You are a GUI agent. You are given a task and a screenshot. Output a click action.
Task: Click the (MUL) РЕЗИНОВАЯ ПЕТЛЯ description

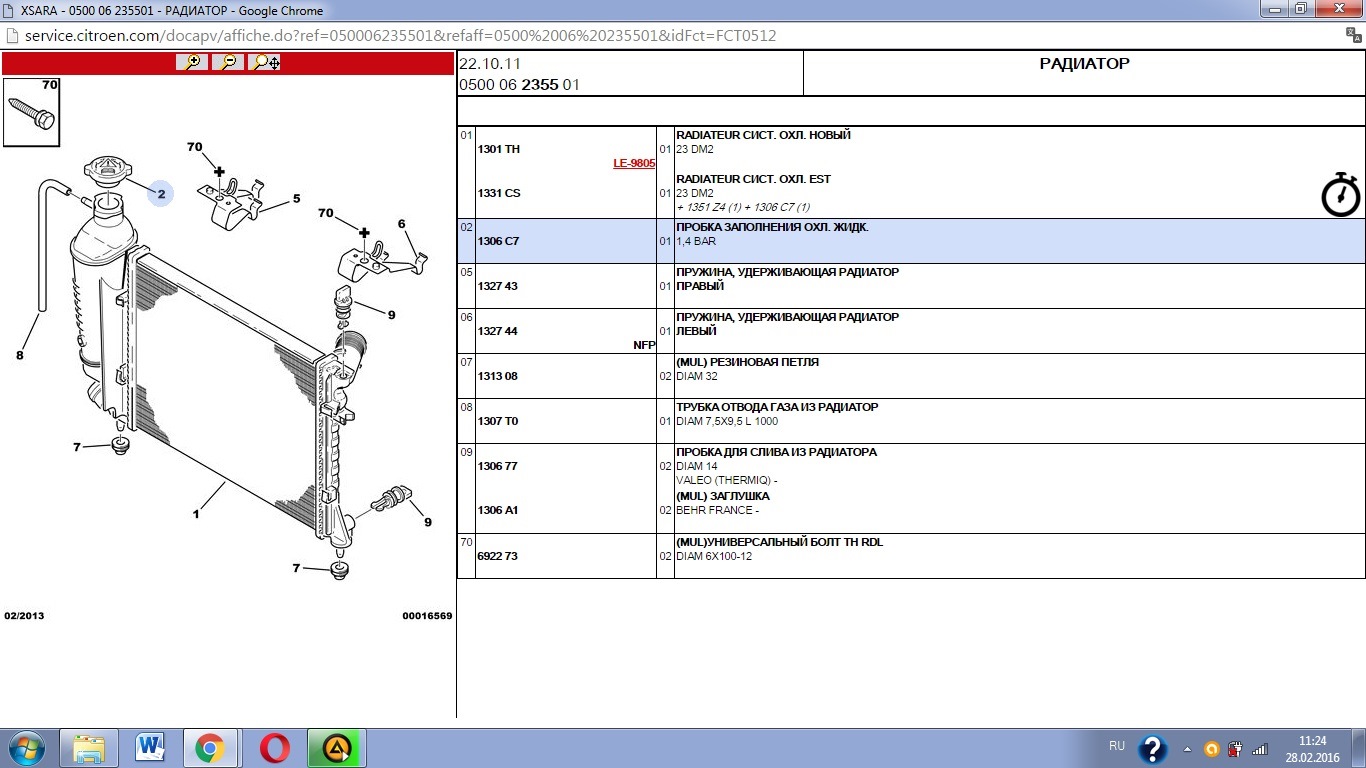(747, 362)
